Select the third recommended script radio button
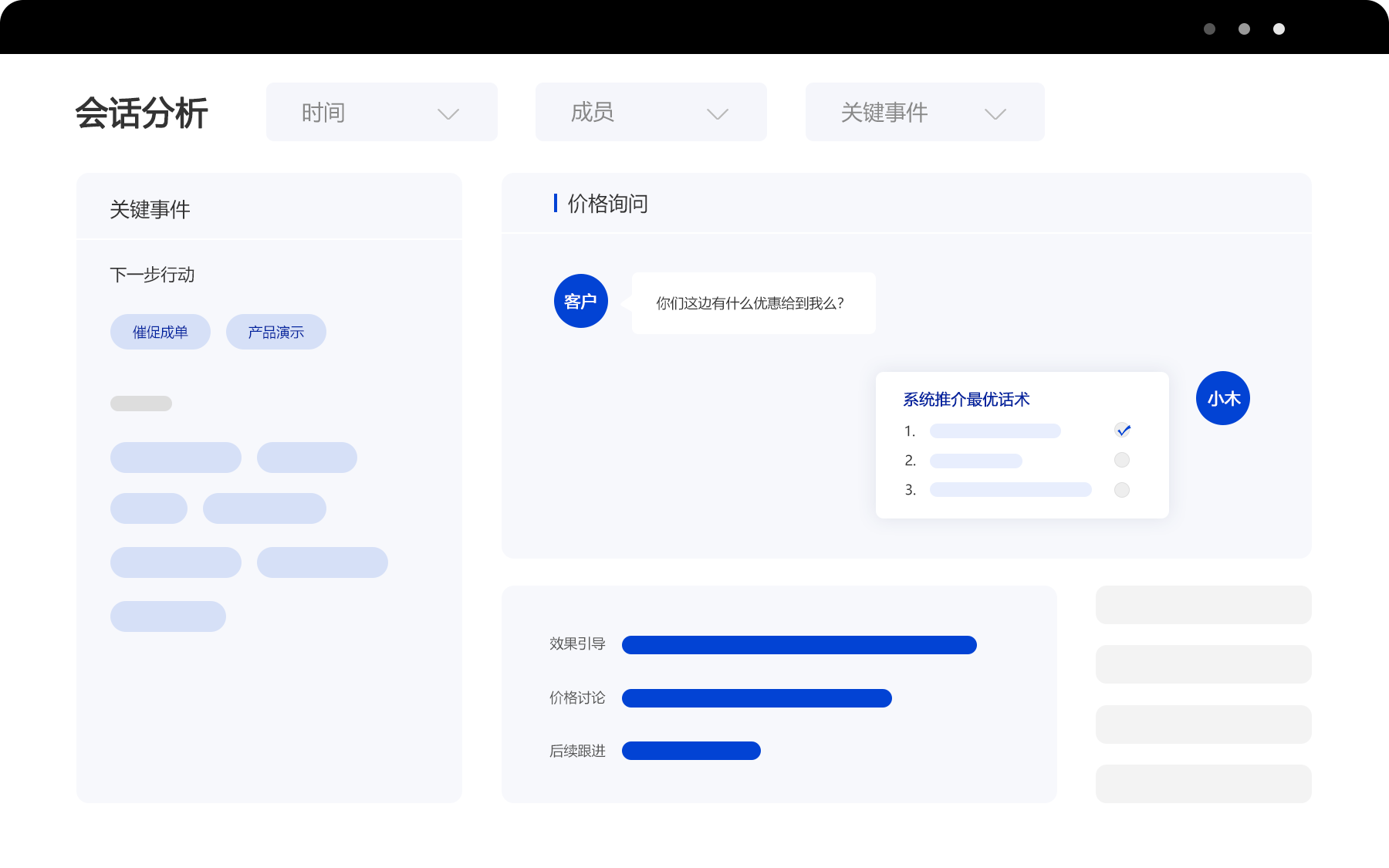 pyautogui.click(x=1122, y=490)
